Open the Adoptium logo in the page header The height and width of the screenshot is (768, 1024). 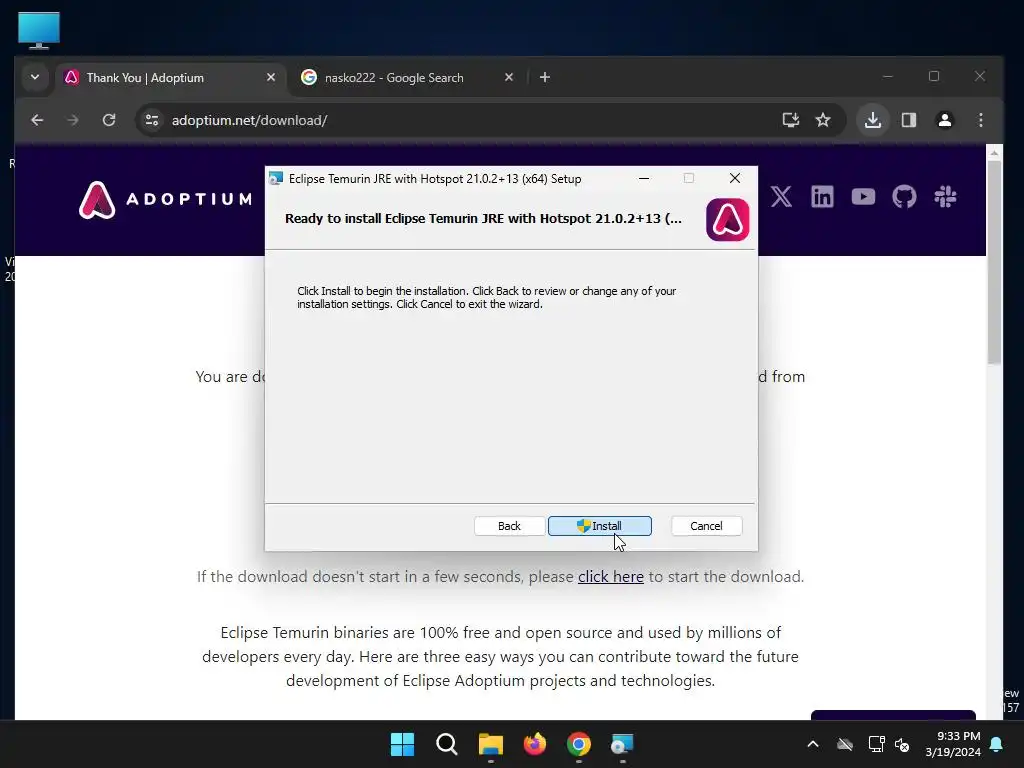click(165, 199)
